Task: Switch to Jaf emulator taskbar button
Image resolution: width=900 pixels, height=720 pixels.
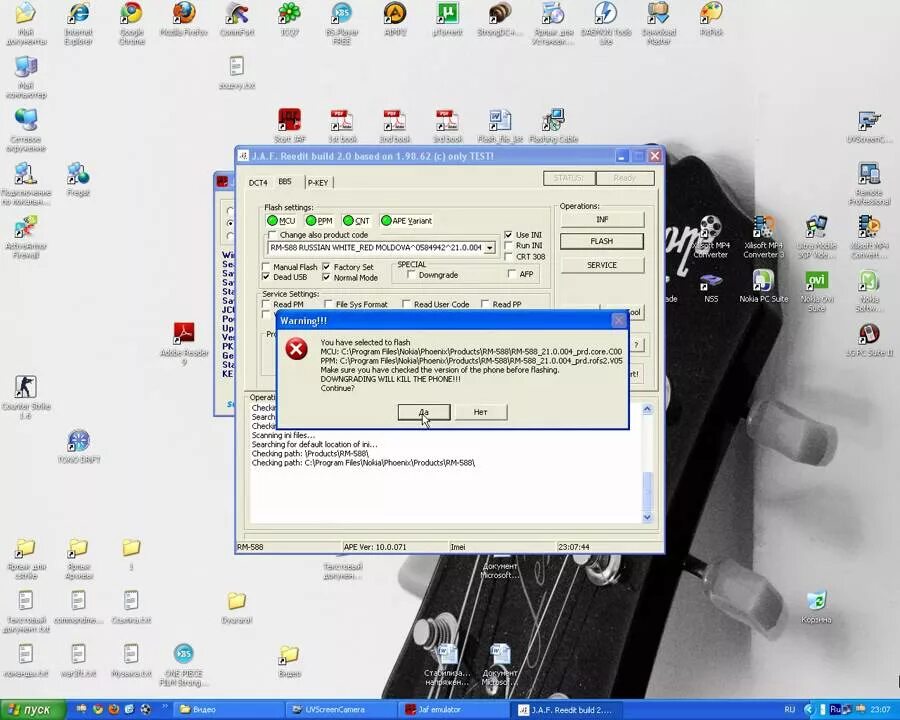Action: pos(451,710)
